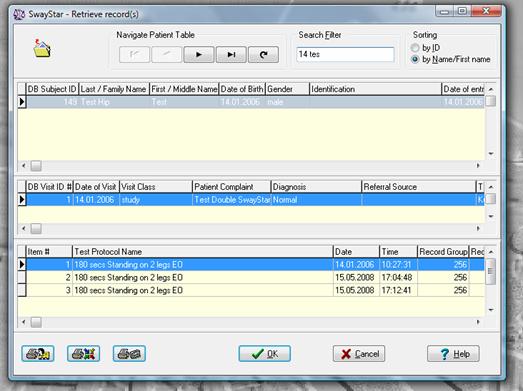Click Diagnosis column header
523x391 pixels.
[x=316, y=187]
